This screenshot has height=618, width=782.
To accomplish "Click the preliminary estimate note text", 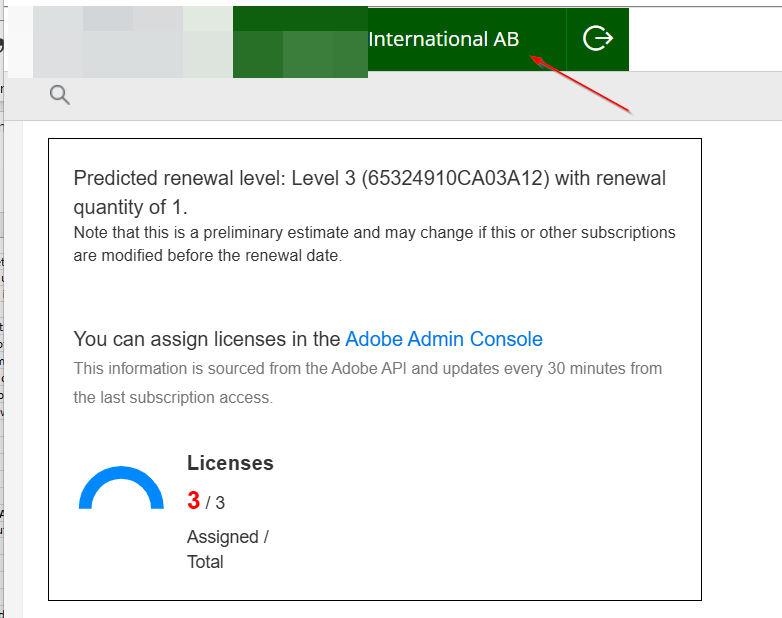I will pos(374,244).
